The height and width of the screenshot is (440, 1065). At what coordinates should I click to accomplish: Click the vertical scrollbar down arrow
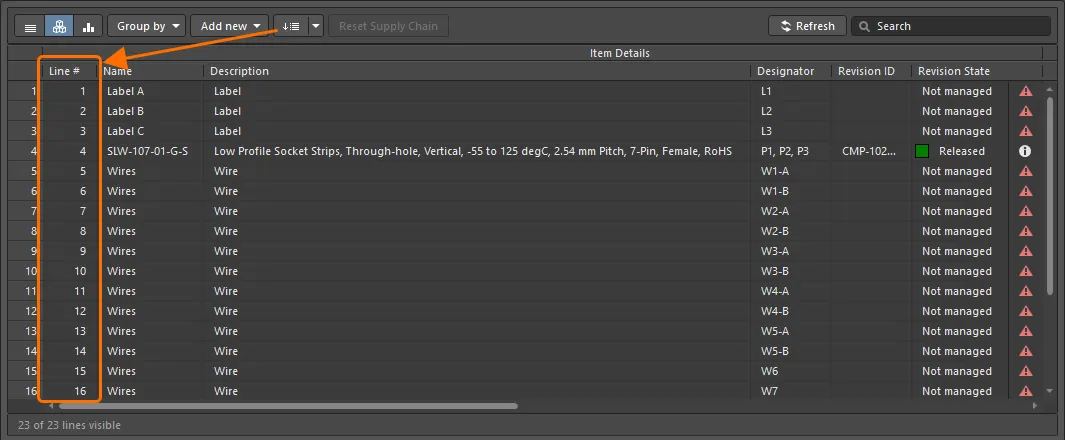pyautogui.click(x=1051, y=392)
